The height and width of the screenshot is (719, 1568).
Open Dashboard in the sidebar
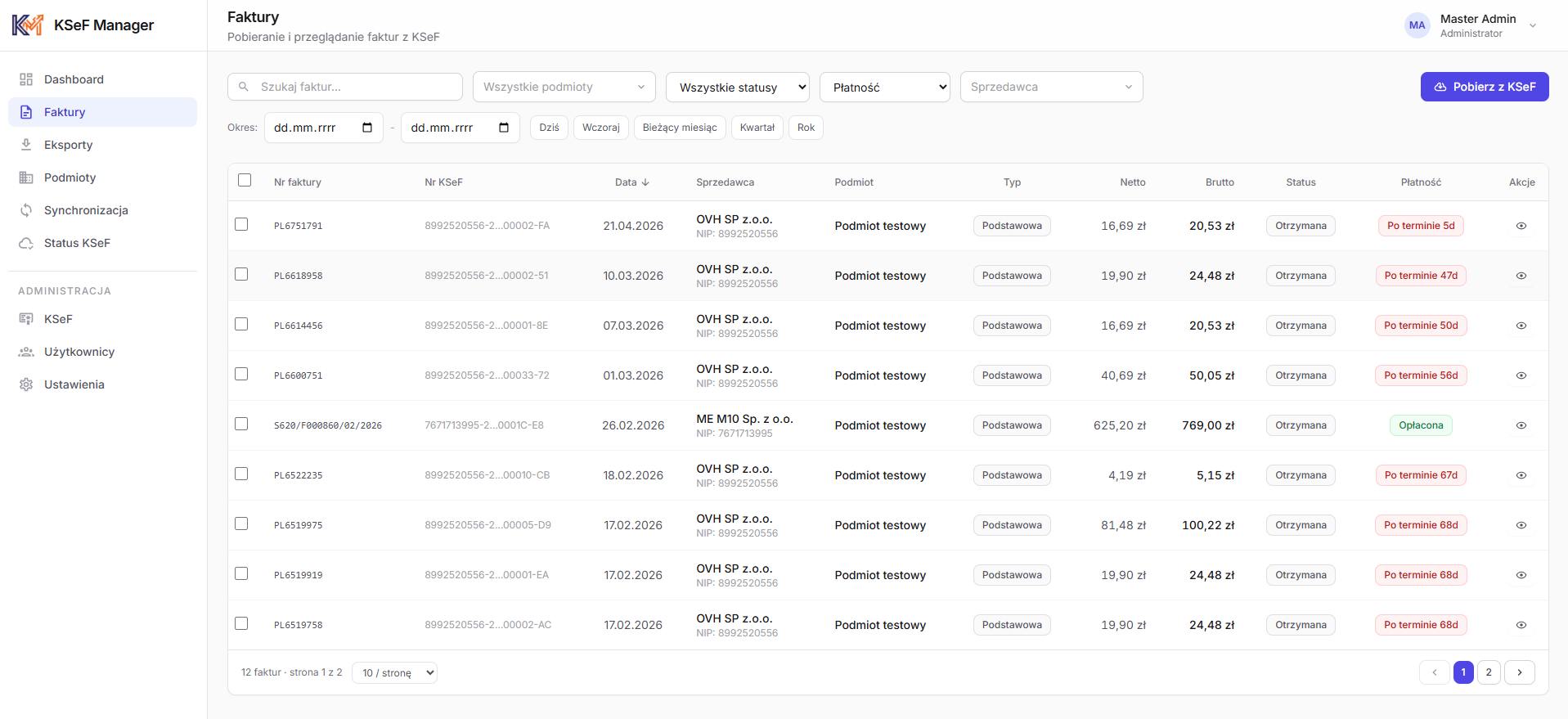click(102, 79)
